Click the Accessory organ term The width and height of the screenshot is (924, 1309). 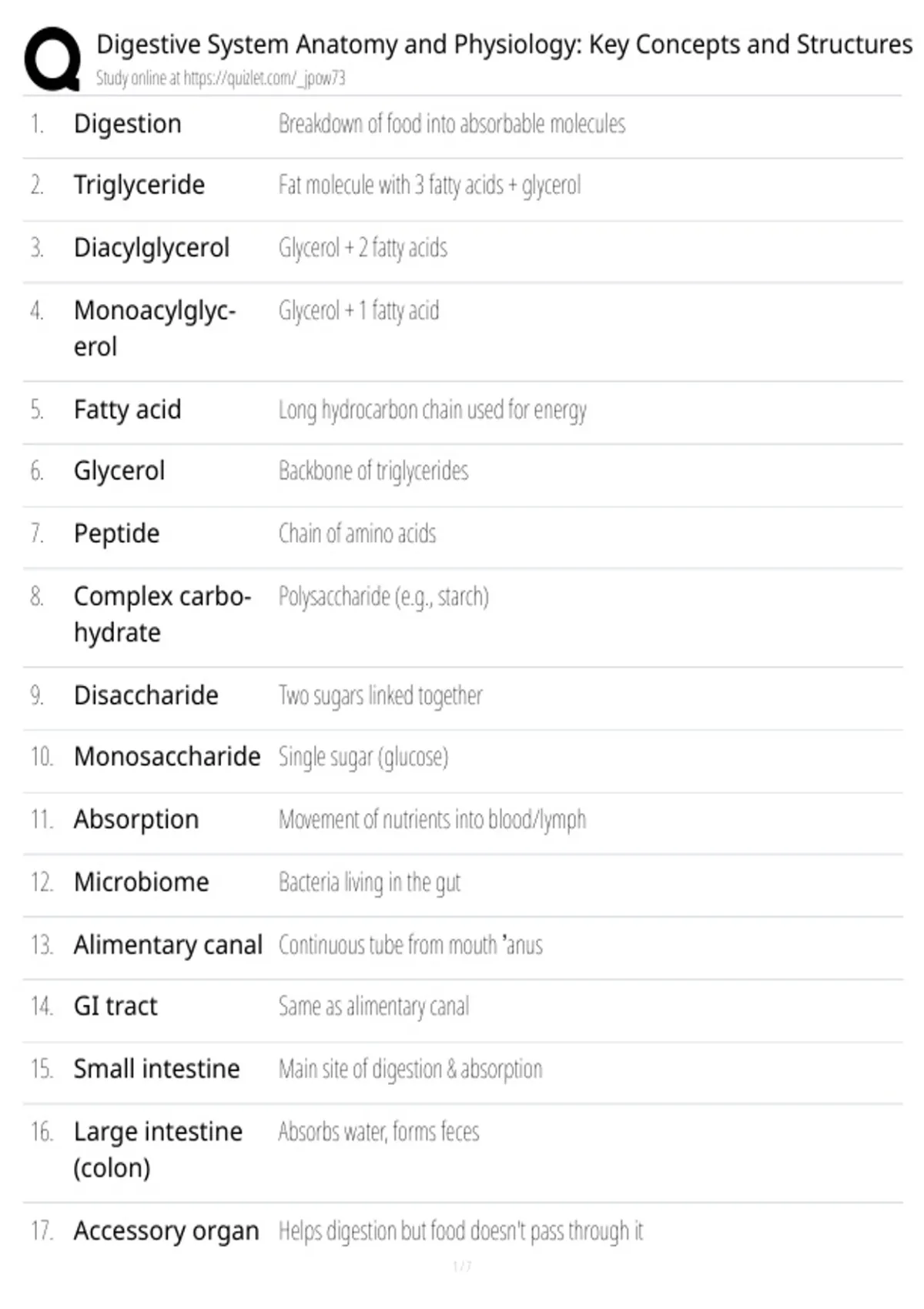166,1231
